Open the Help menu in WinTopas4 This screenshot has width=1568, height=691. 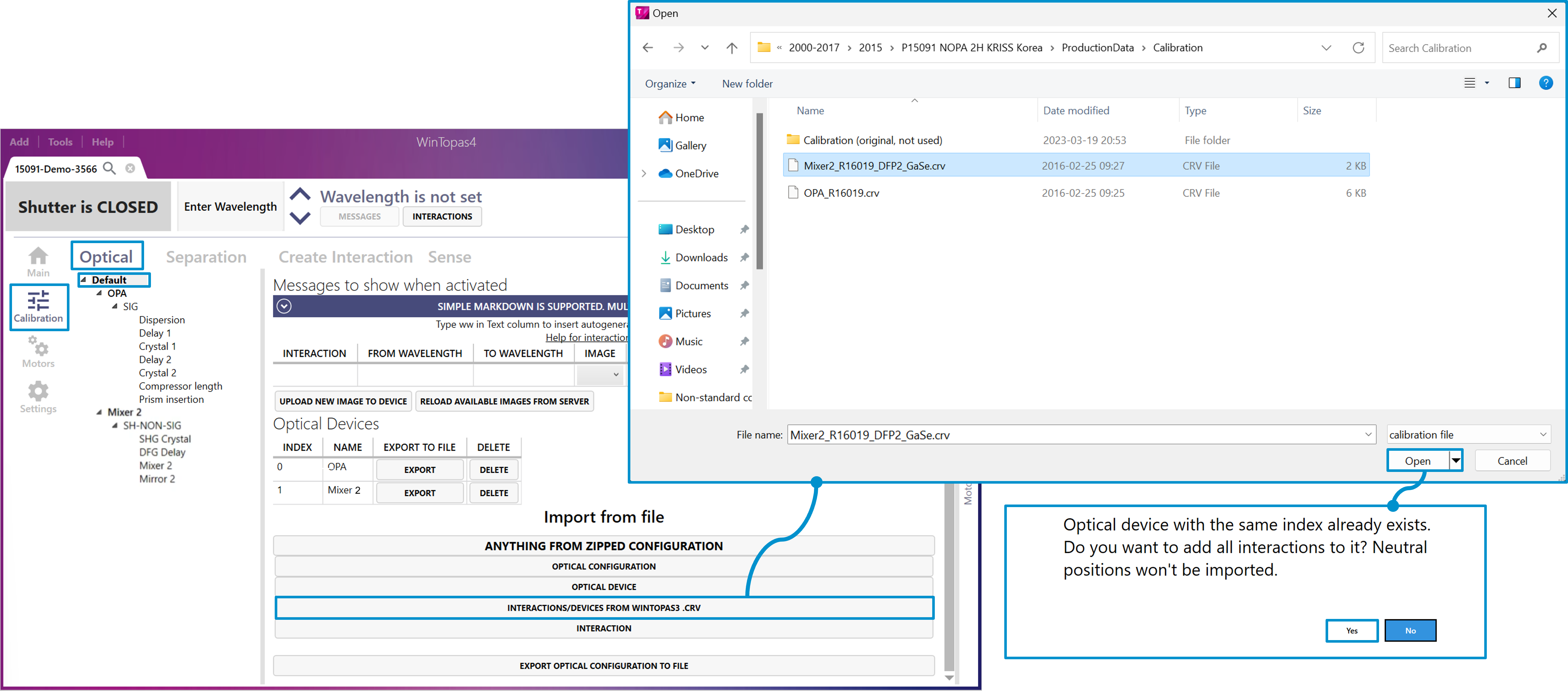(102, 141)
